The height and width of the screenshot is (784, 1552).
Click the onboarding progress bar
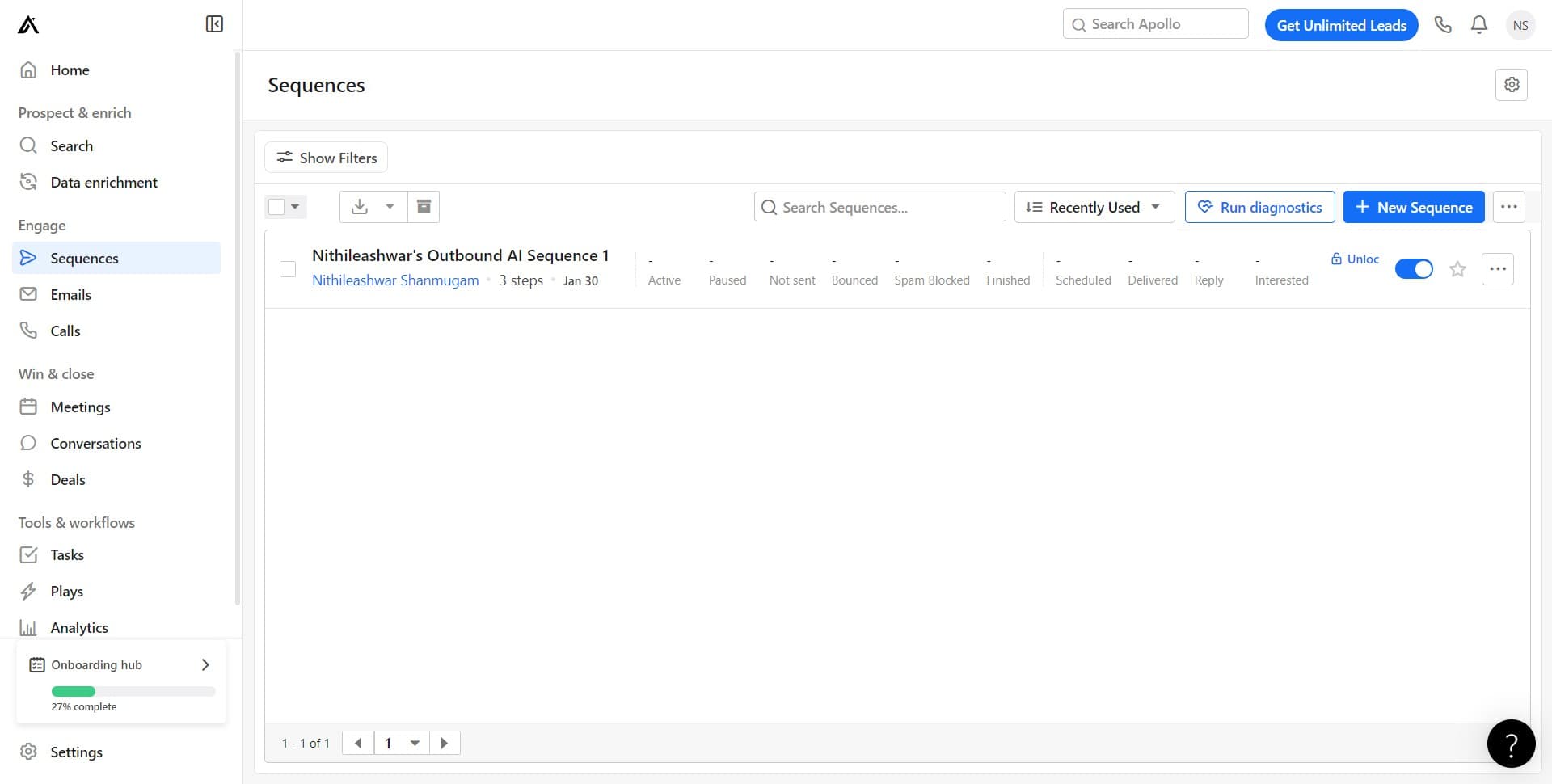point(133,691)
